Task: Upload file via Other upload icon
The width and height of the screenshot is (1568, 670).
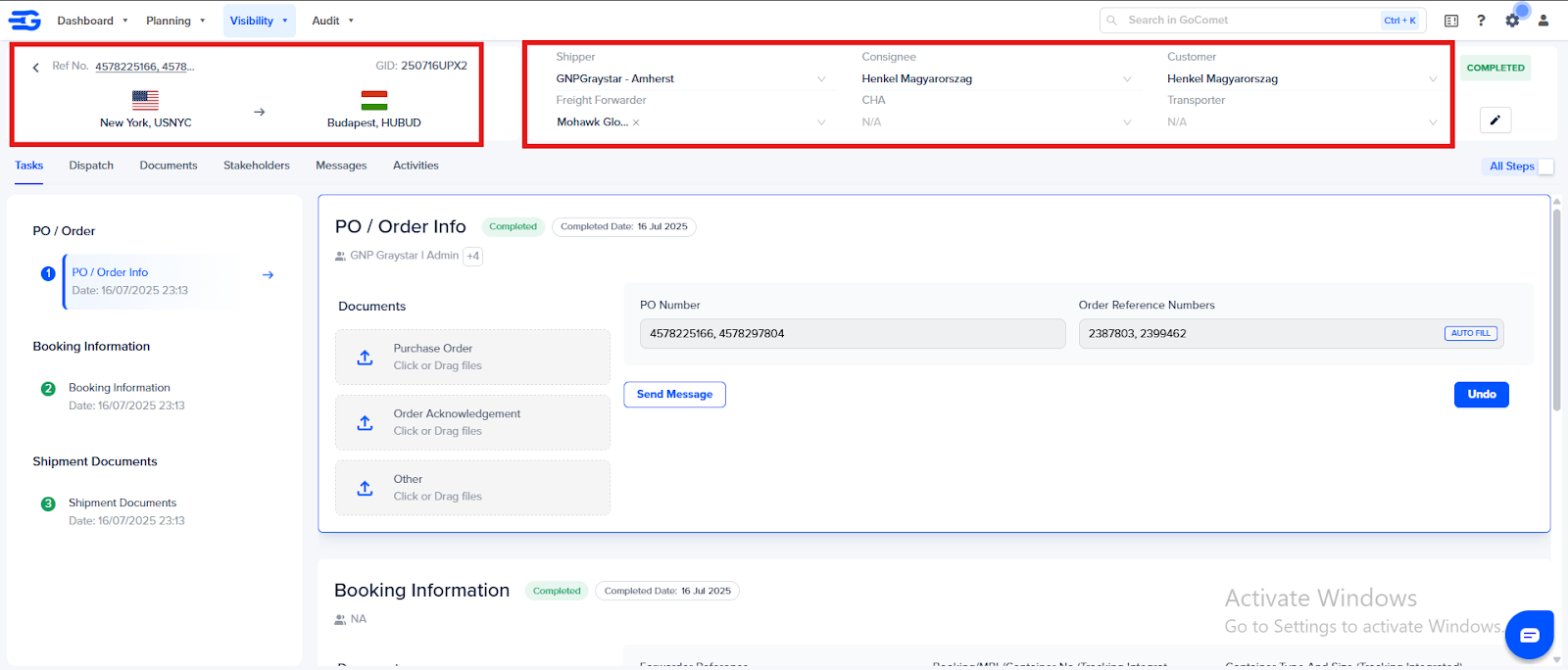Action: pos(365,488)
